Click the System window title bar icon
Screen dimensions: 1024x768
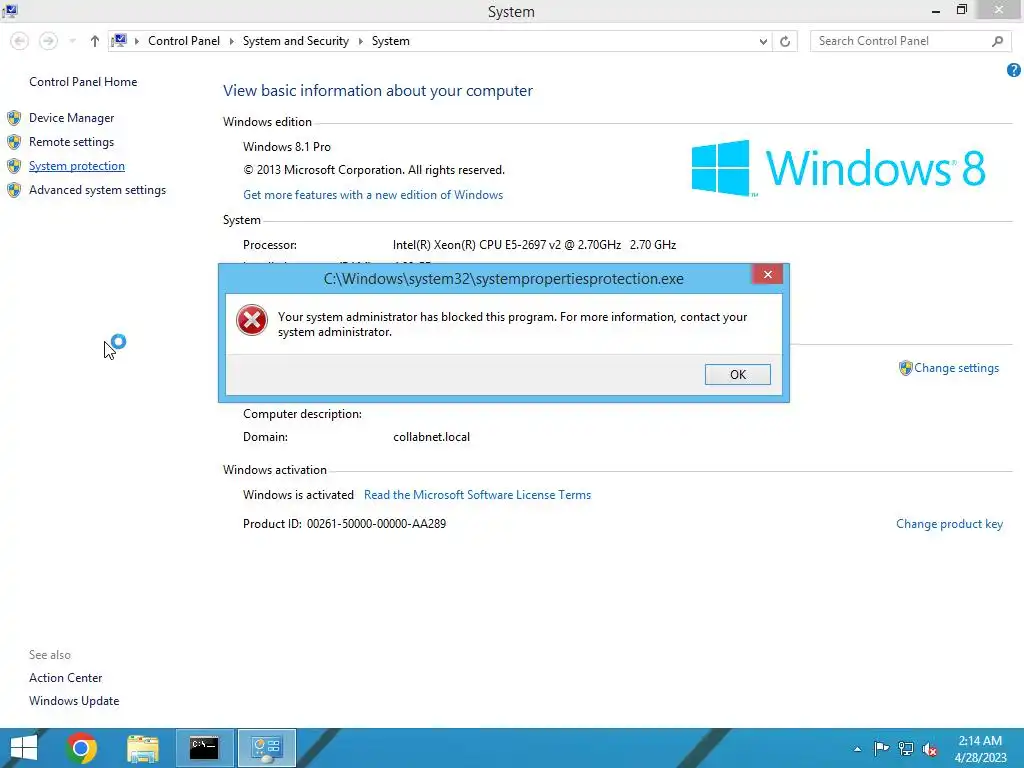coord(10,11)
